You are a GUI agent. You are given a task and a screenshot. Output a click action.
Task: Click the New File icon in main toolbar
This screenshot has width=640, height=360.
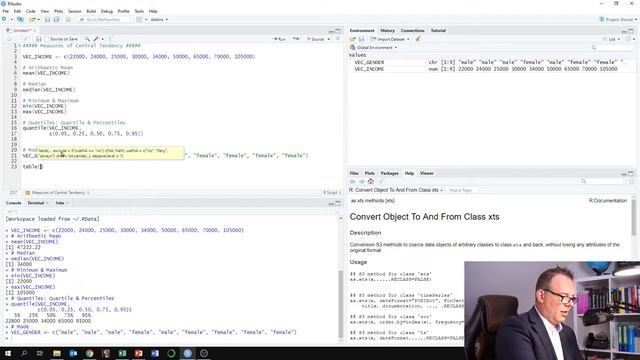4,19
